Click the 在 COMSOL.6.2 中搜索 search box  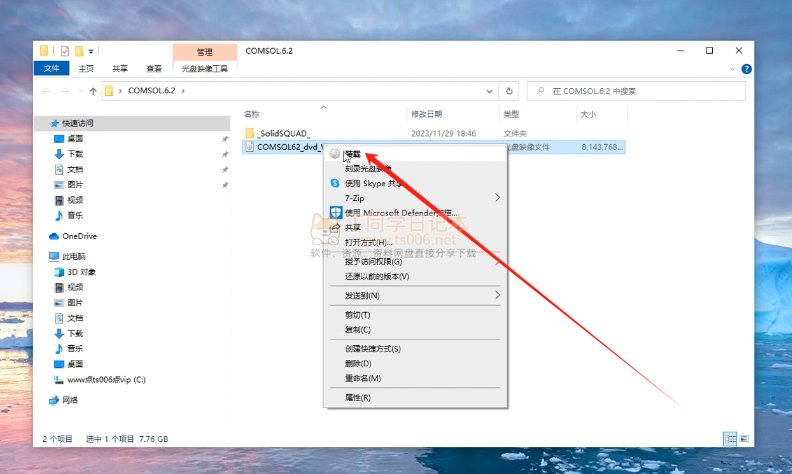point(636,91)
